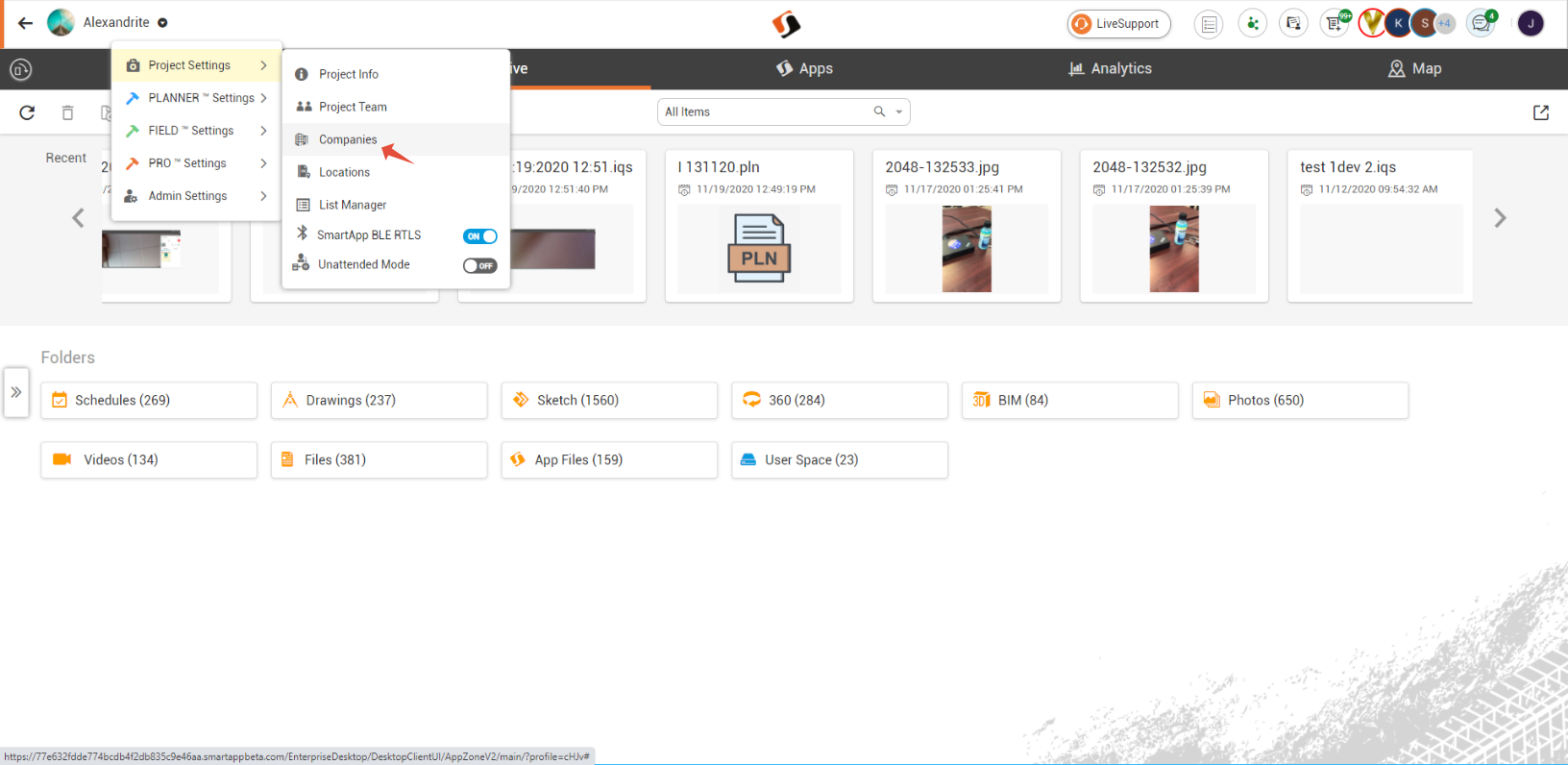
Task: Click the K user avatar
Action: (x=1399, y=23)
